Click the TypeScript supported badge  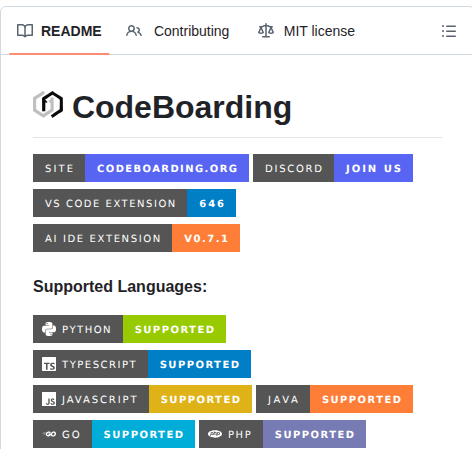[x=142, y=364]
